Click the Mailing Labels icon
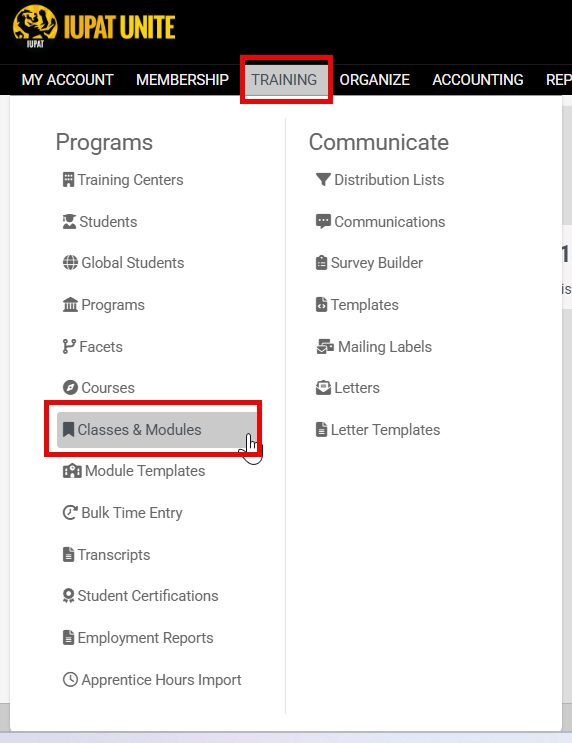Viewport: 572px width, 743px height. (325, 347)
